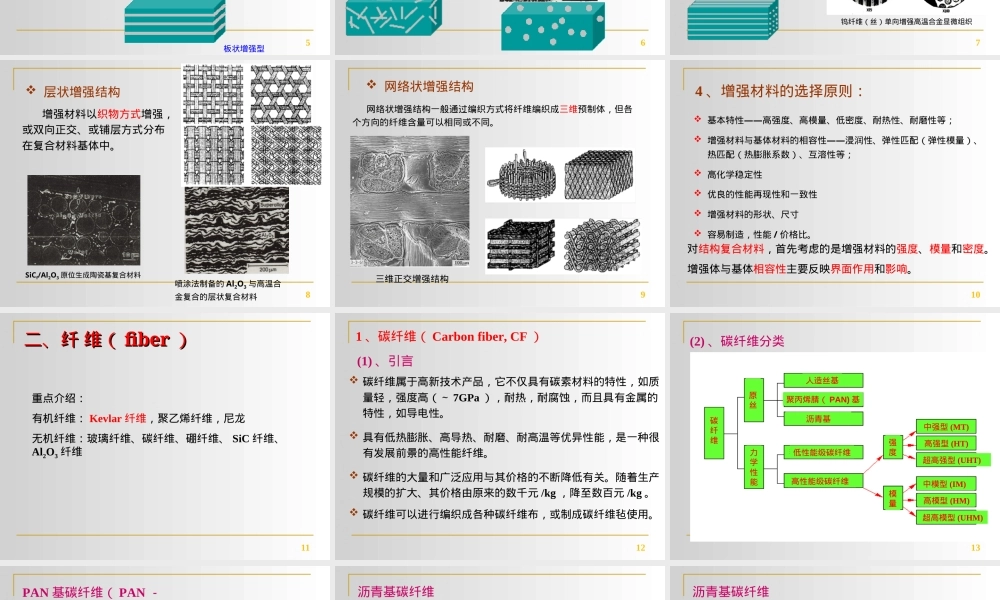Image resolution: width=1000 pixels, height=600 pixels.
Task: Select slide 12 about Carbon fiber, CF
Action: click(x=500, y=436)
